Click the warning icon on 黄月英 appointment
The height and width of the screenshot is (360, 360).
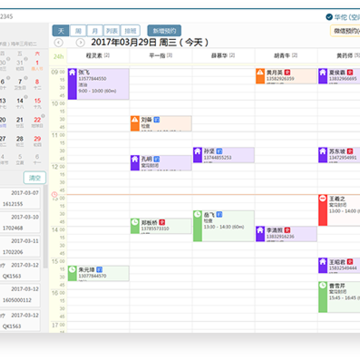click(x=260, y=72)
